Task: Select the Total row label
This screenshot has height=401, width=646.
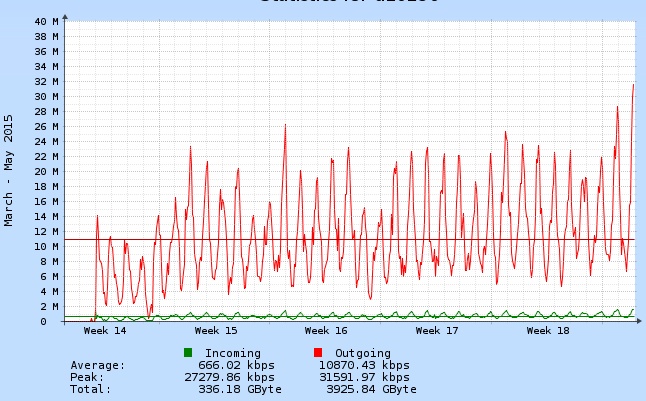Action: pyautogui.click(x=91, y=389)
